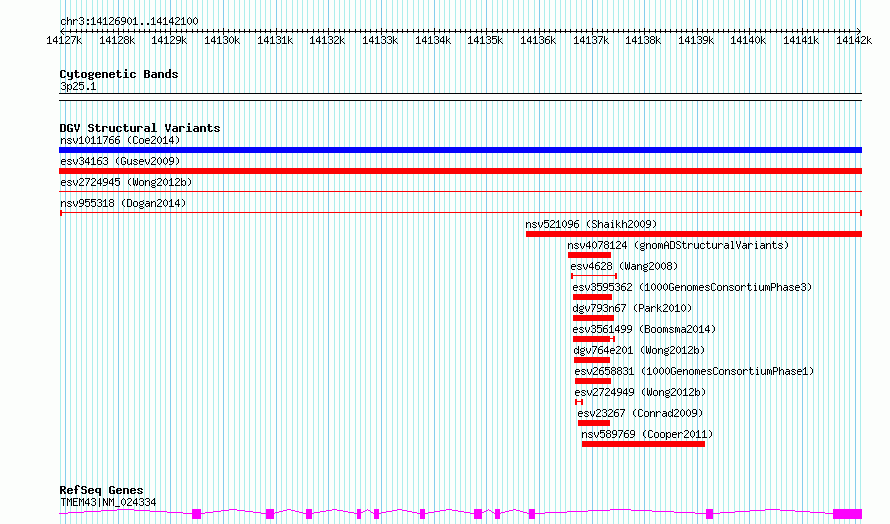Click the thin esv2724945 (Wong2012b) variant line
The image size is (890, 524).
pyautogui.click(x=460, y=192)
